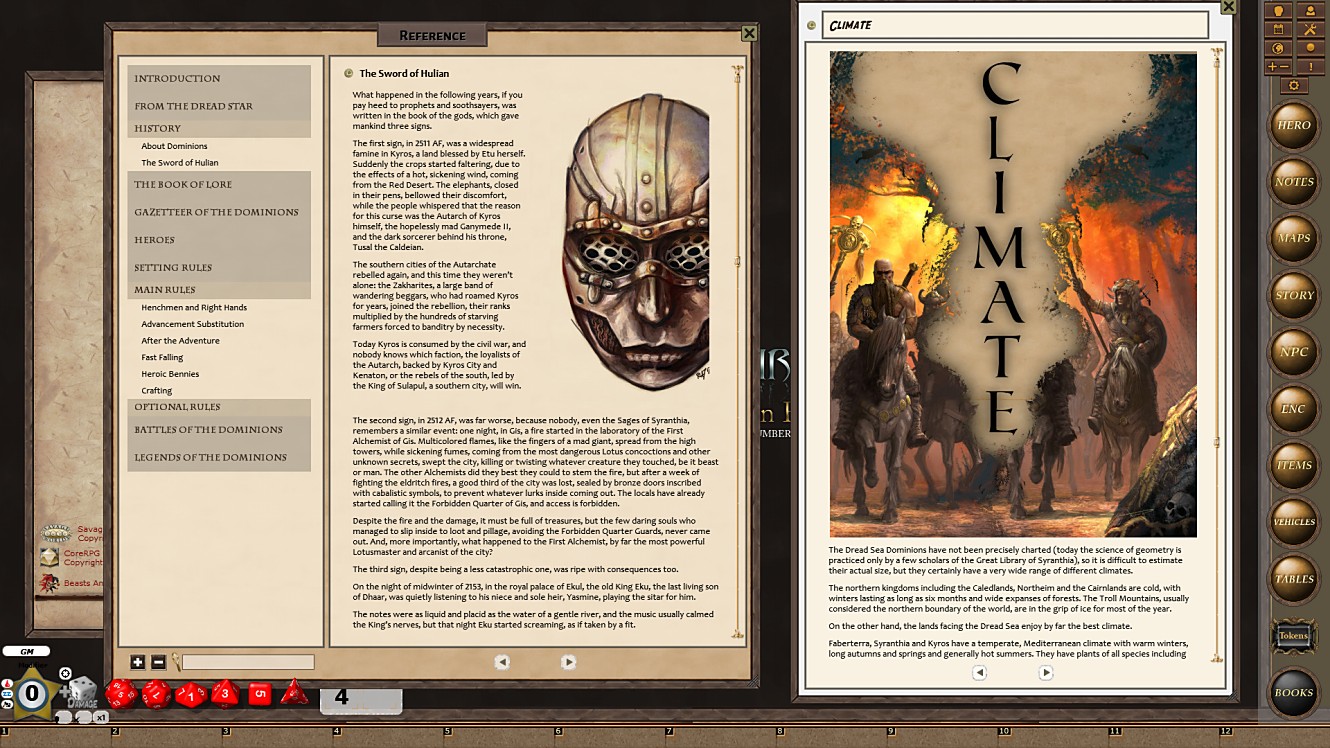Click the Modifier stack star
The width and height of the screenshot is (1330, 748).
click(33, 692)
